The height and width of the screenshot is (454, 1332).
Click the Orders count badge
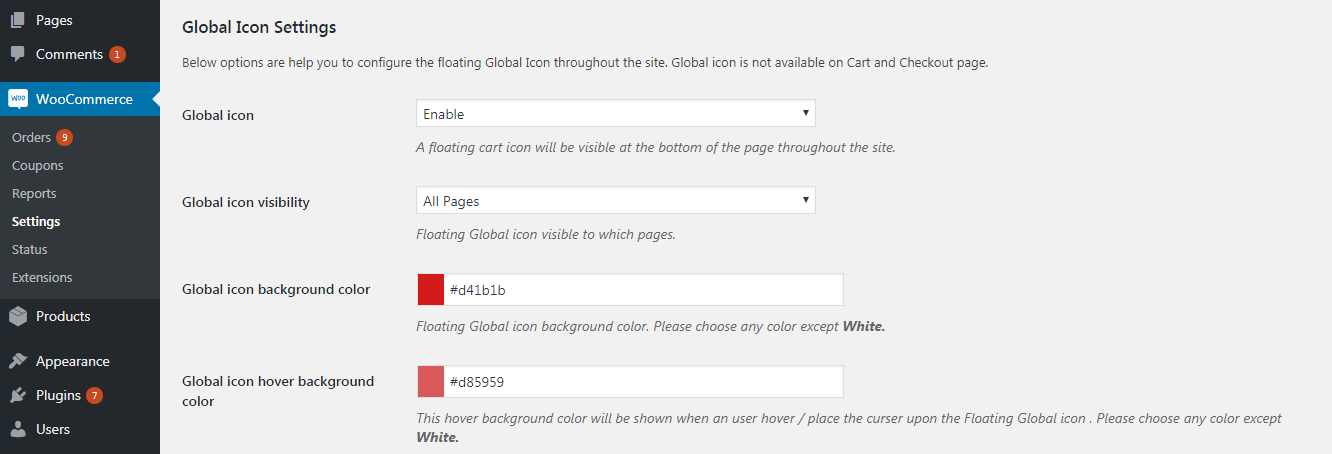(x=64, y=138)
